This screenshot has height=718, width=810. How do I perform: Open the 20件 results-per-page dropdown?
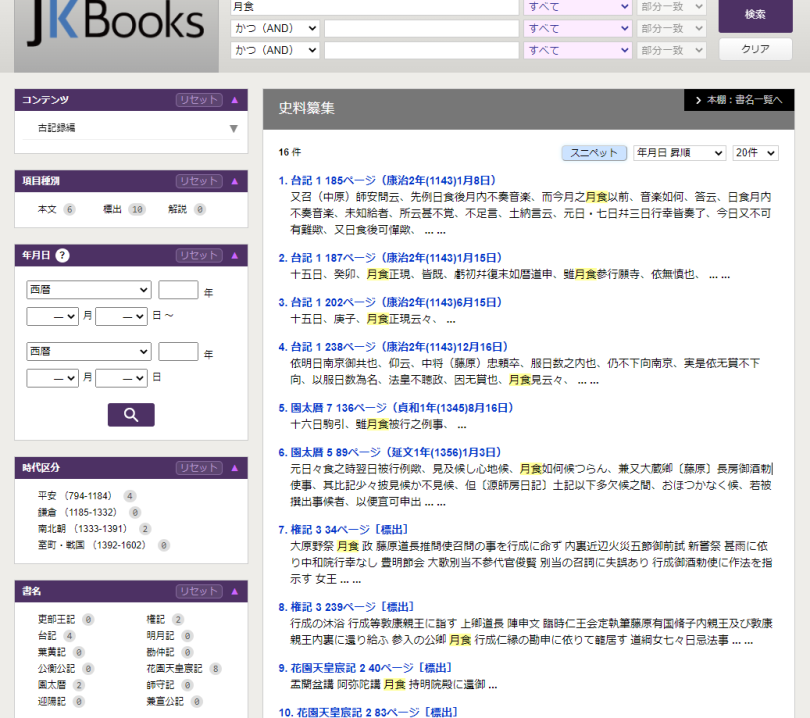[x=755, y=153]
